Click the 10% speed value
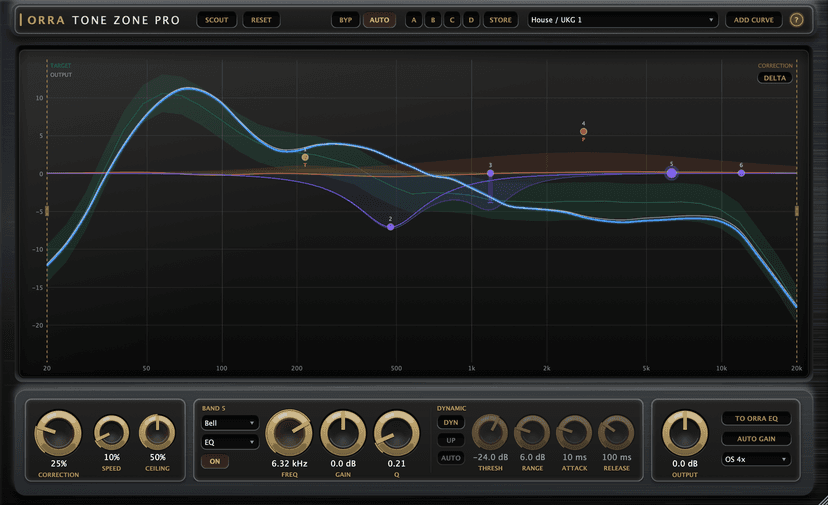828x505 pixels. [x=111, y=457]
